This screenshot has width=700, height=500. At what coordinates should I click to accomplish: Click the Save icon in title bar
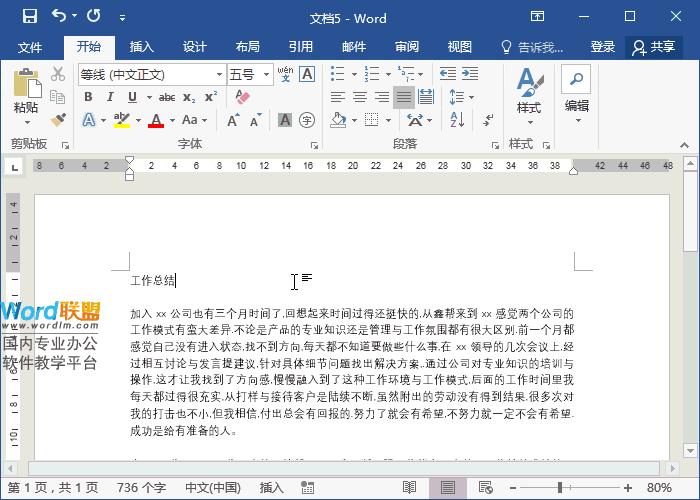pyautogui.click(x=29, y=16)
